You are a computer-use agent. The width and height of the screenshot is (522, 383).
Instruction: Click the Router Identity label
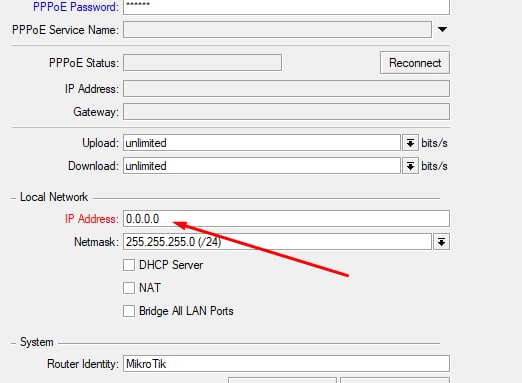83,364
